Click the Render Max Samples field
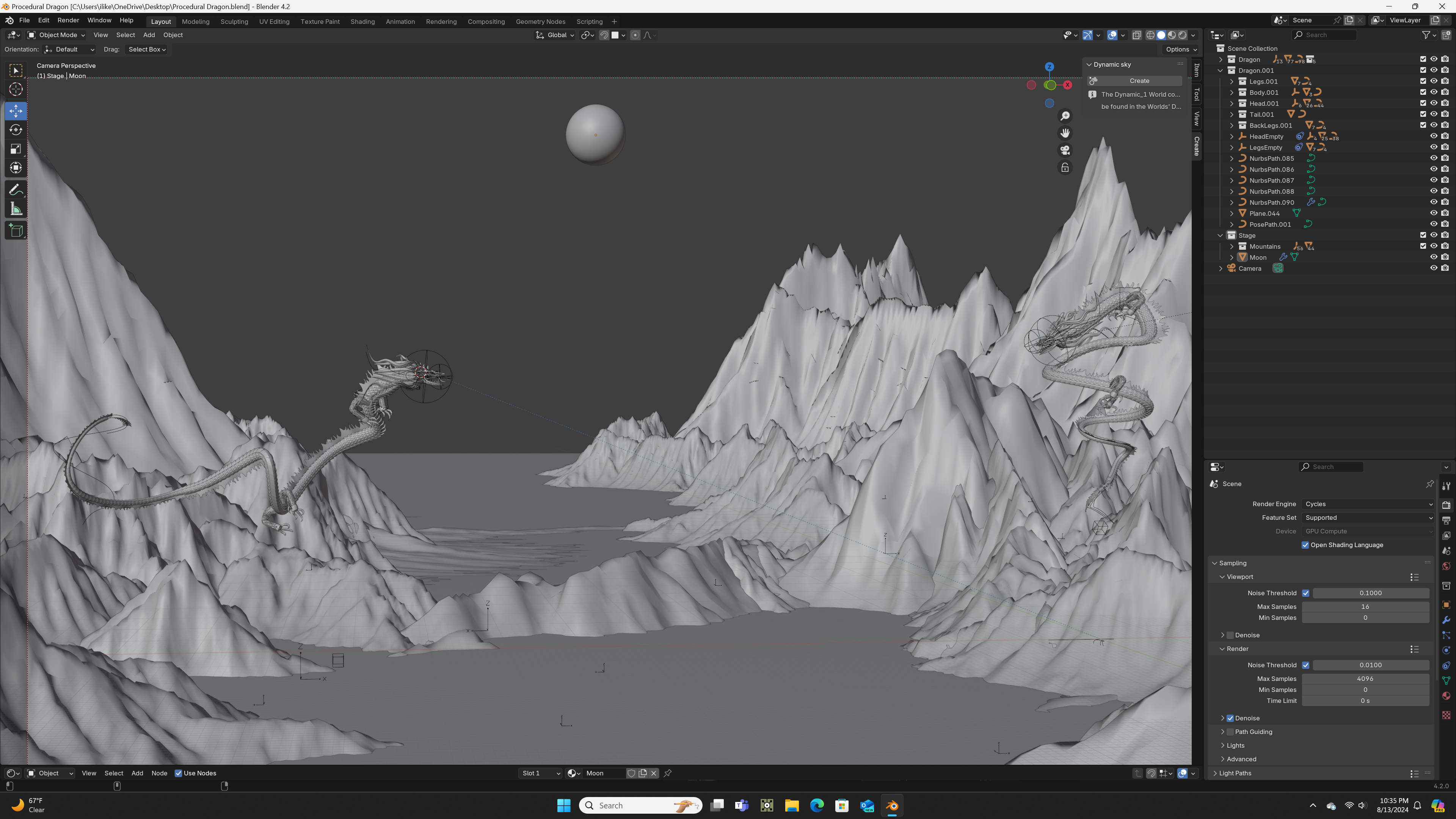This screenshot has height=819, width=1456. click(1365, 679)
